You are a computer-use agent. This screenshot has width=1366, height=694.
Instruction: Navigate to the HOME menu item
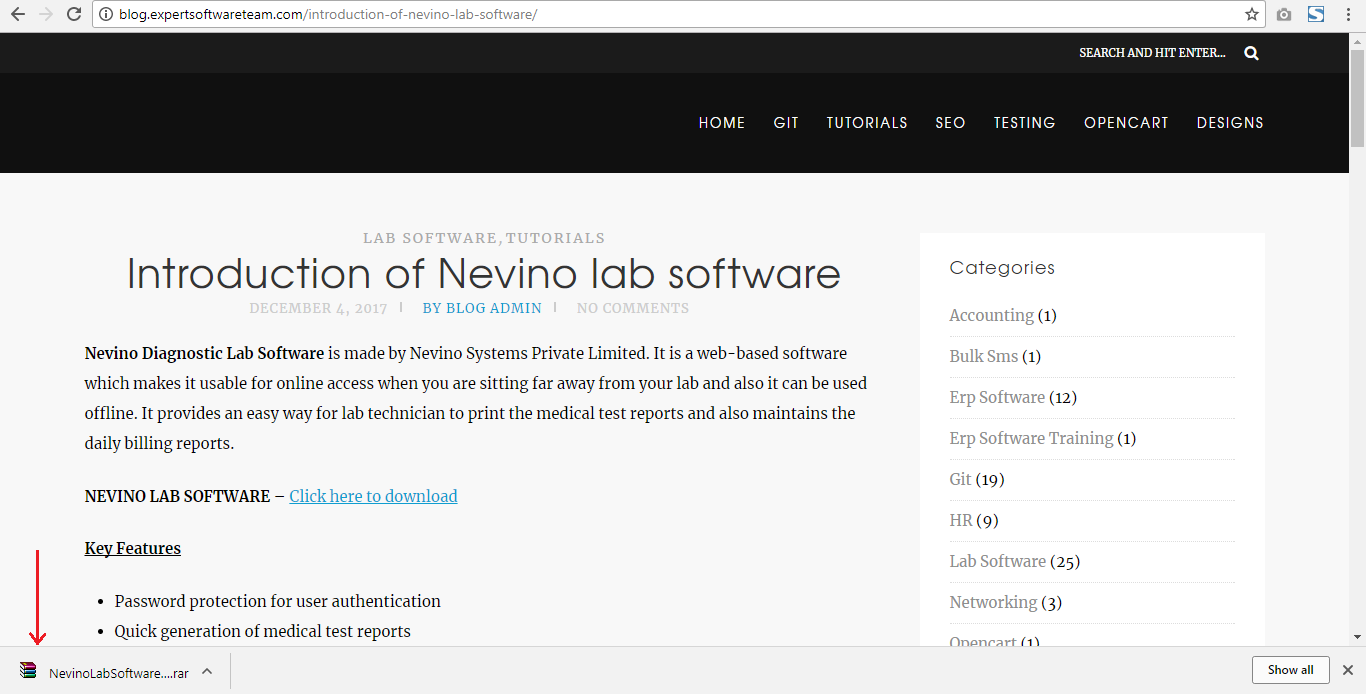[721, 123]
